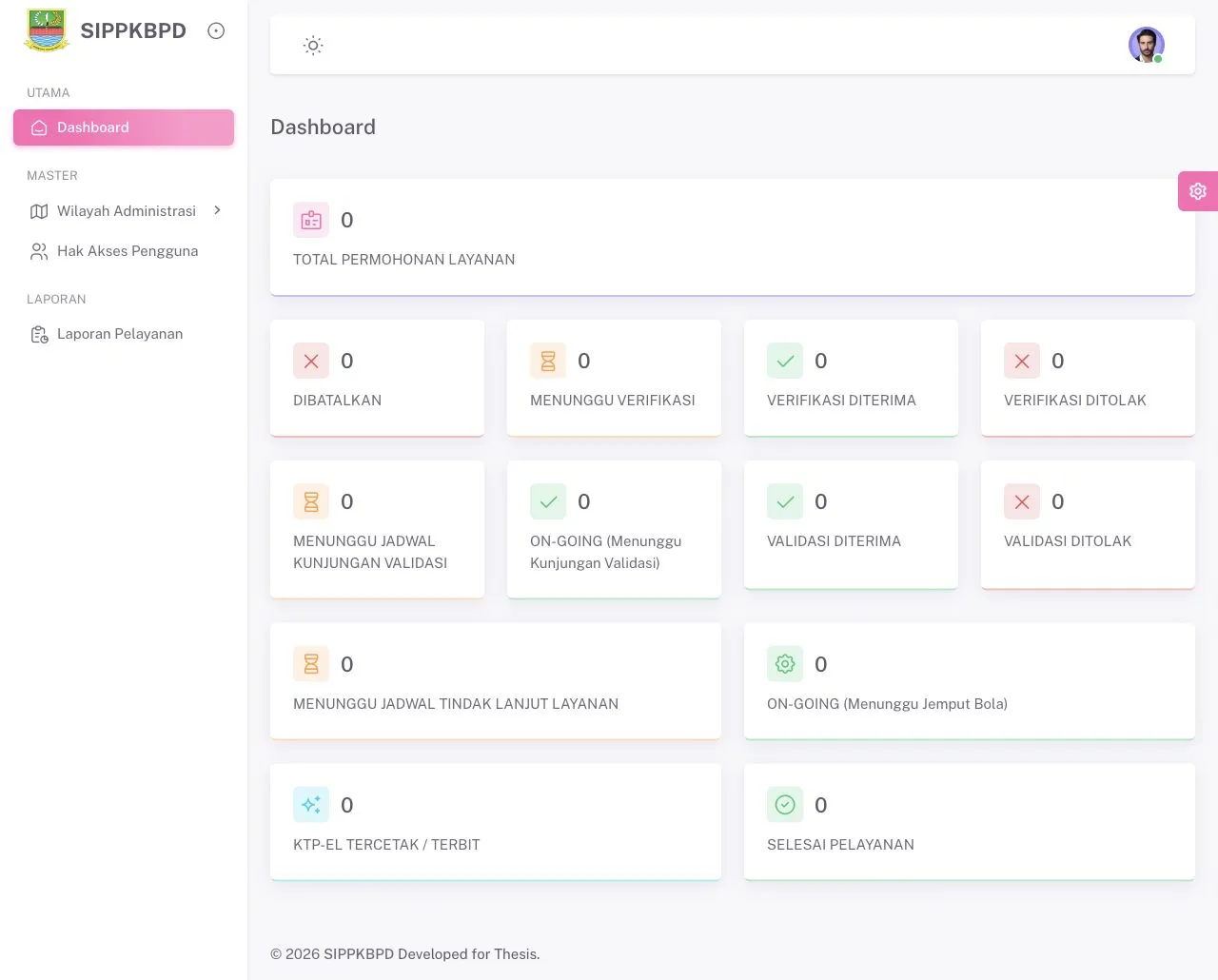
Task: Click hourglass icon in Menunggu Verifikasi card
Action: coord(548,361)
